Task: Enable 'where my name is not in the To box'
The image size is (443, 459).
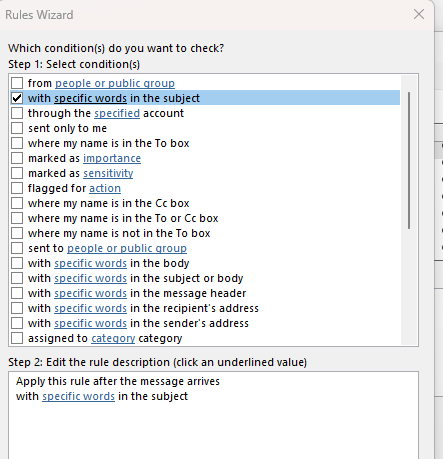Action: [x=17, y=233]
